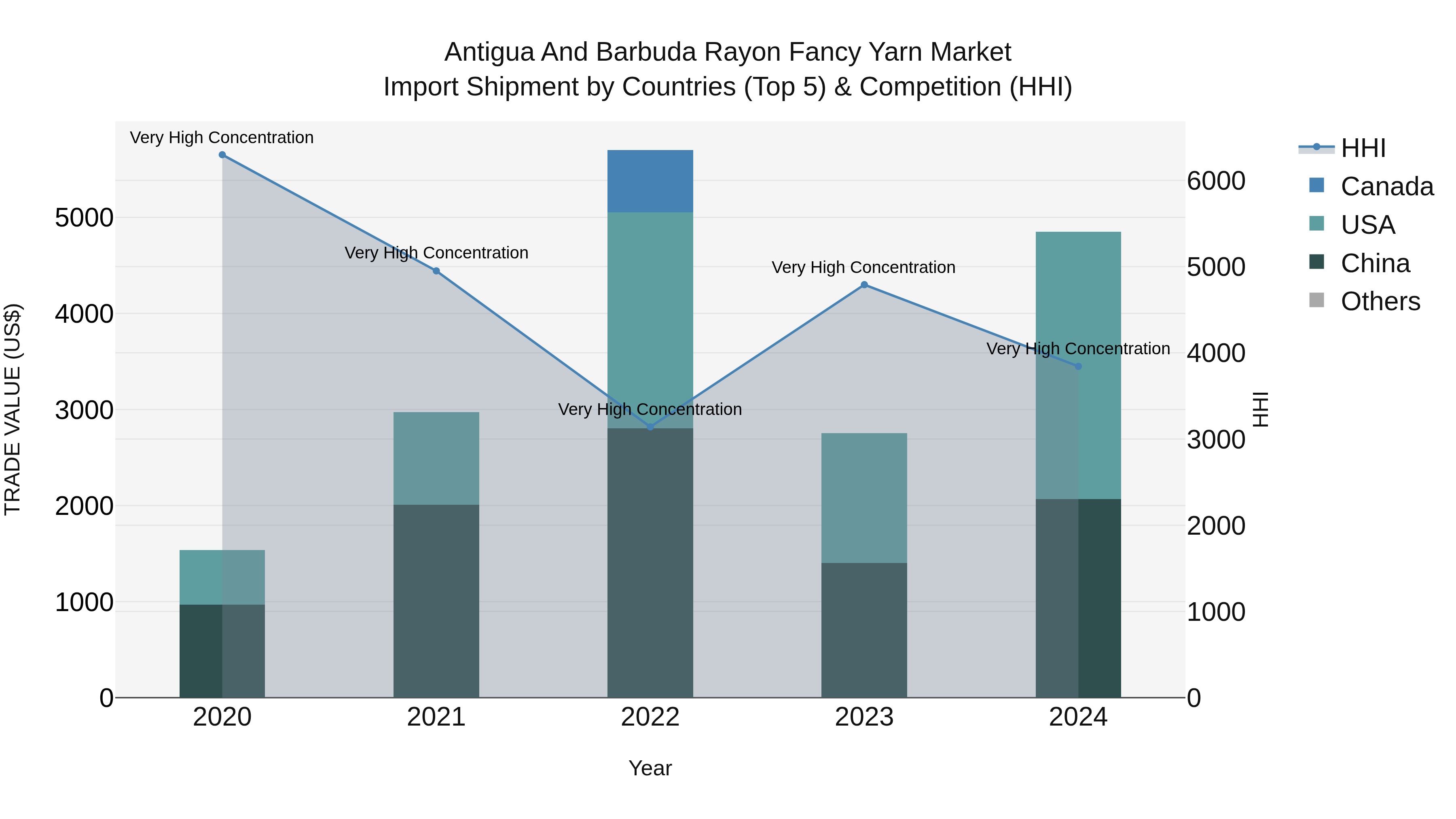The width and height of the screenshot is (1456, 819).
Task: Select the 2021 HHI data point
Action: click(x=436, y=271)
